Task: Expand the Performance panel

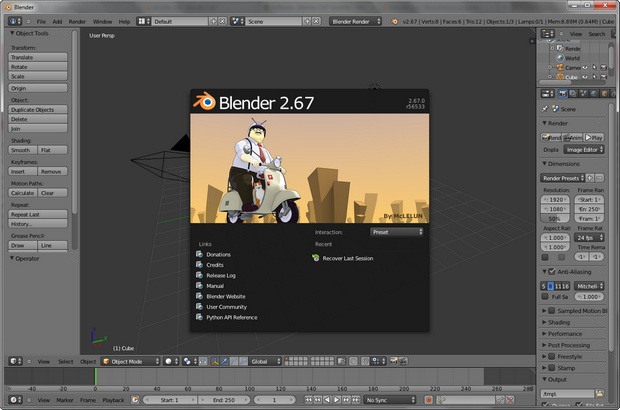Action: (564, 334)
